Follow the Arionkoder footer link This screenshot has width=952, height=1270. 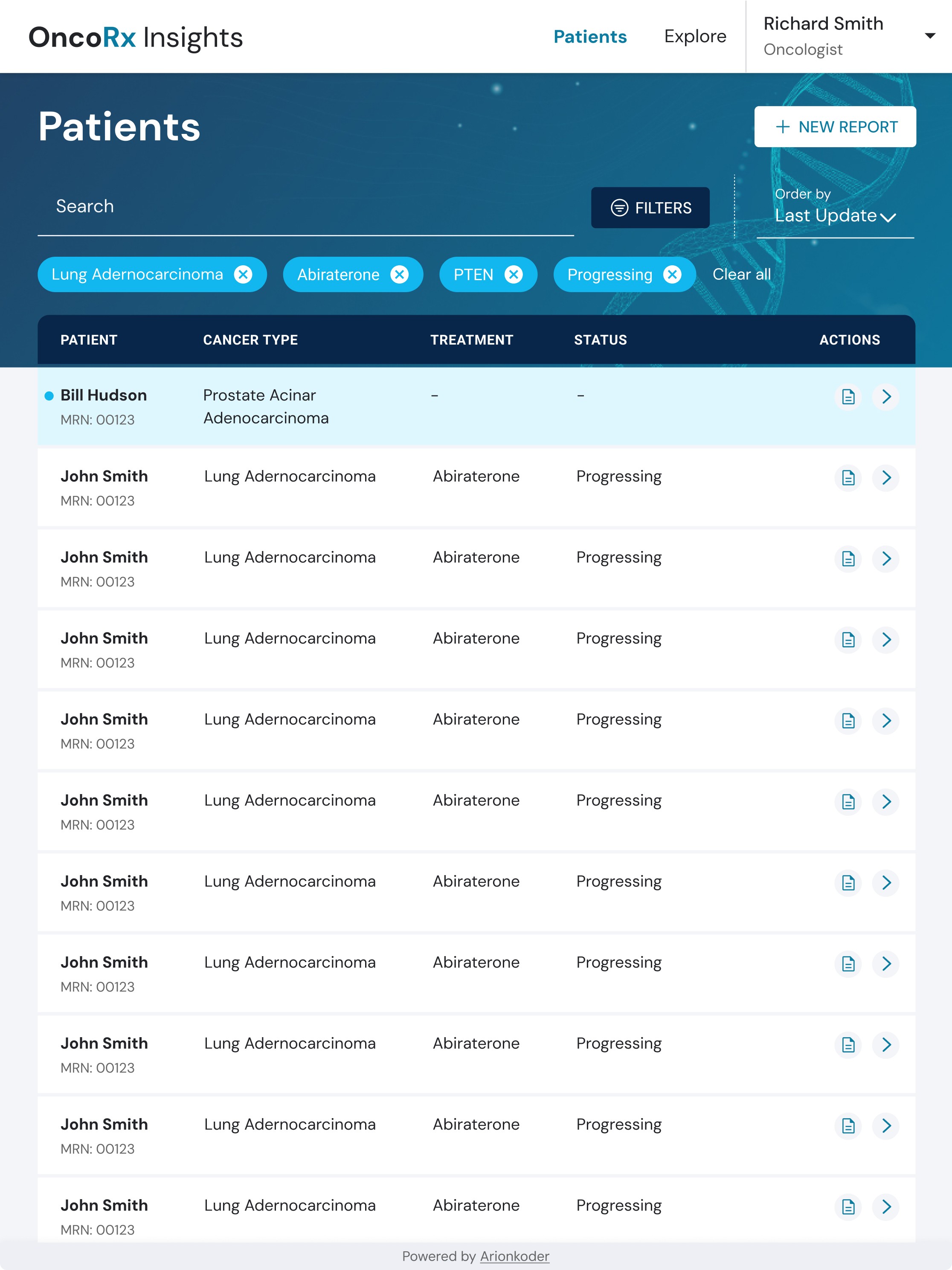coord(514,1256)
